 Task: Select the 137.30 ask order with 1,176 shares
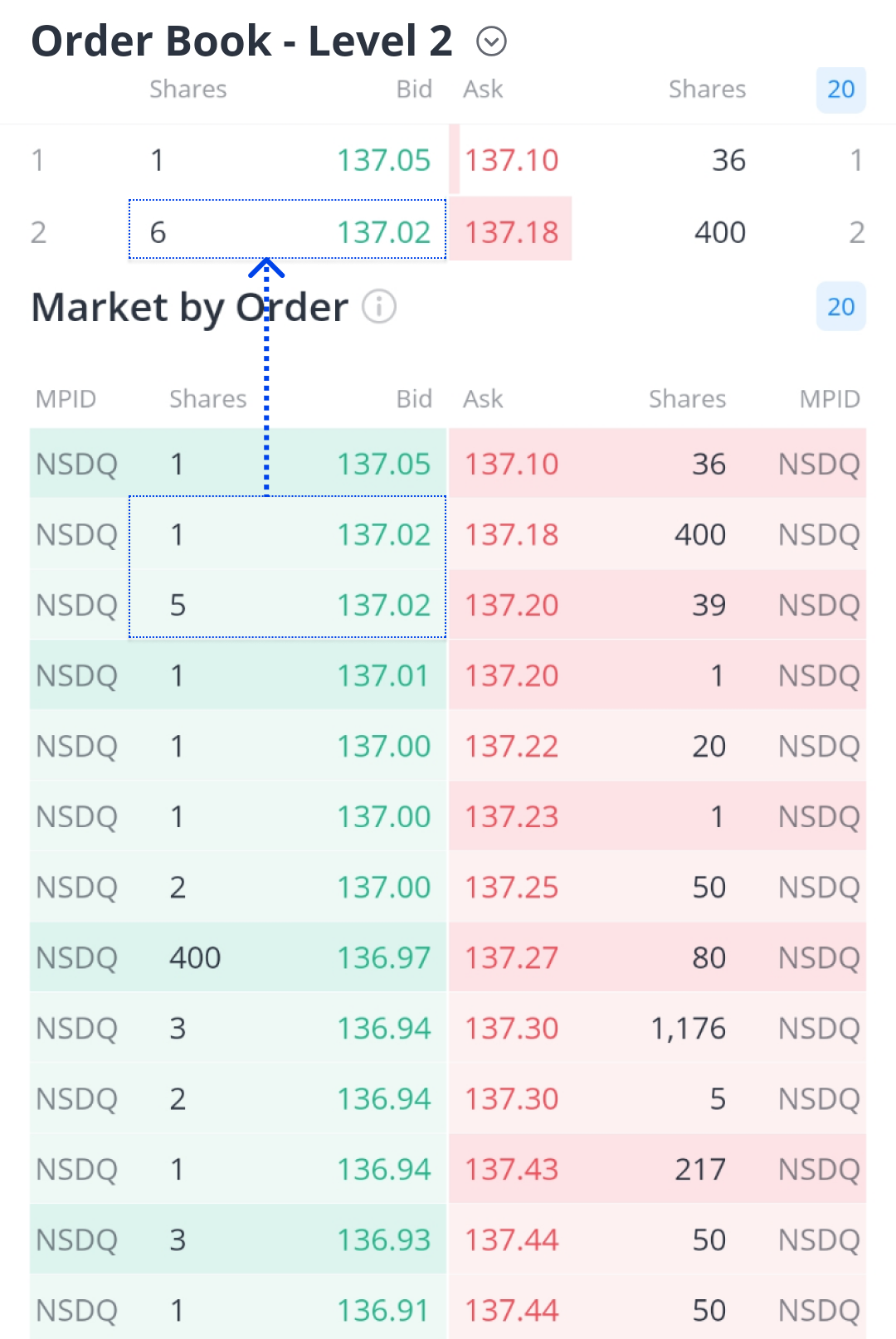click(x=657, y=1028)
